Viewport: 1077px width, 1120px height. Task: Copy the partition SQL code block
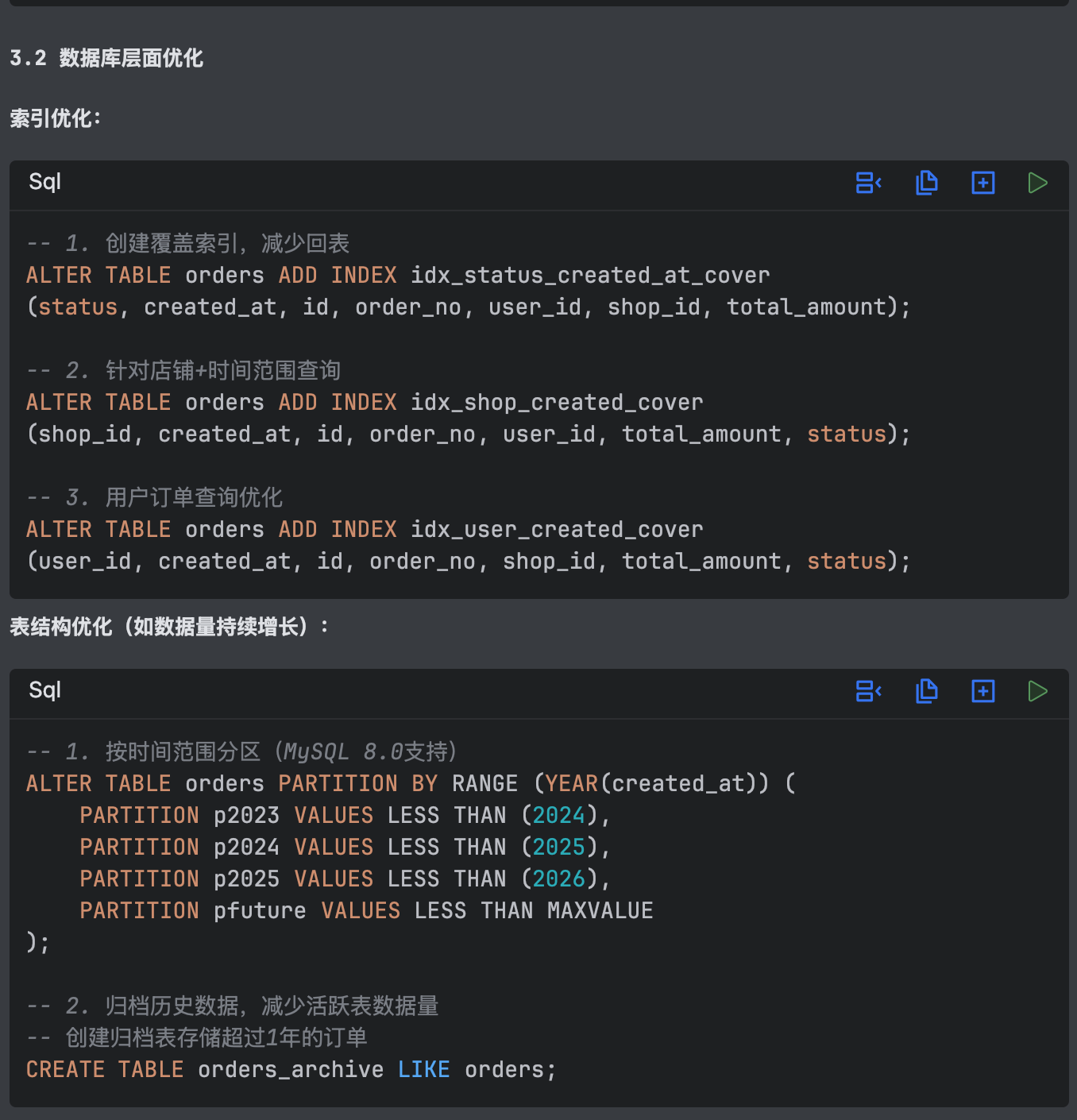tap(926, 691)
